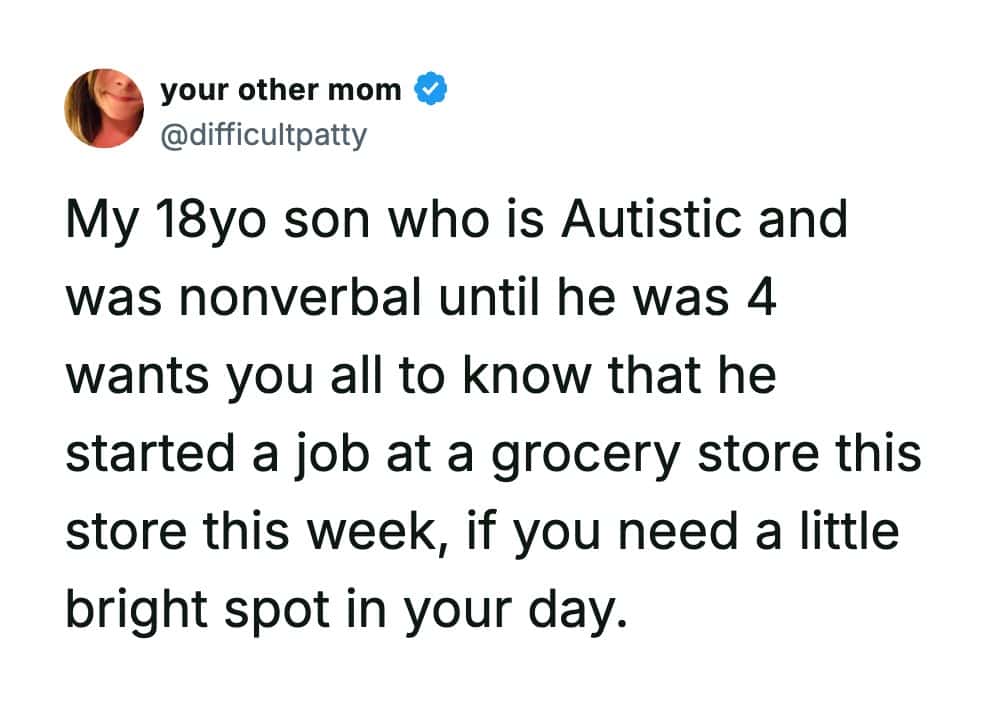Click the word "bright" in the last line
Image resolution: width=996 pixels, height=710 pixels.
point(128,608)
